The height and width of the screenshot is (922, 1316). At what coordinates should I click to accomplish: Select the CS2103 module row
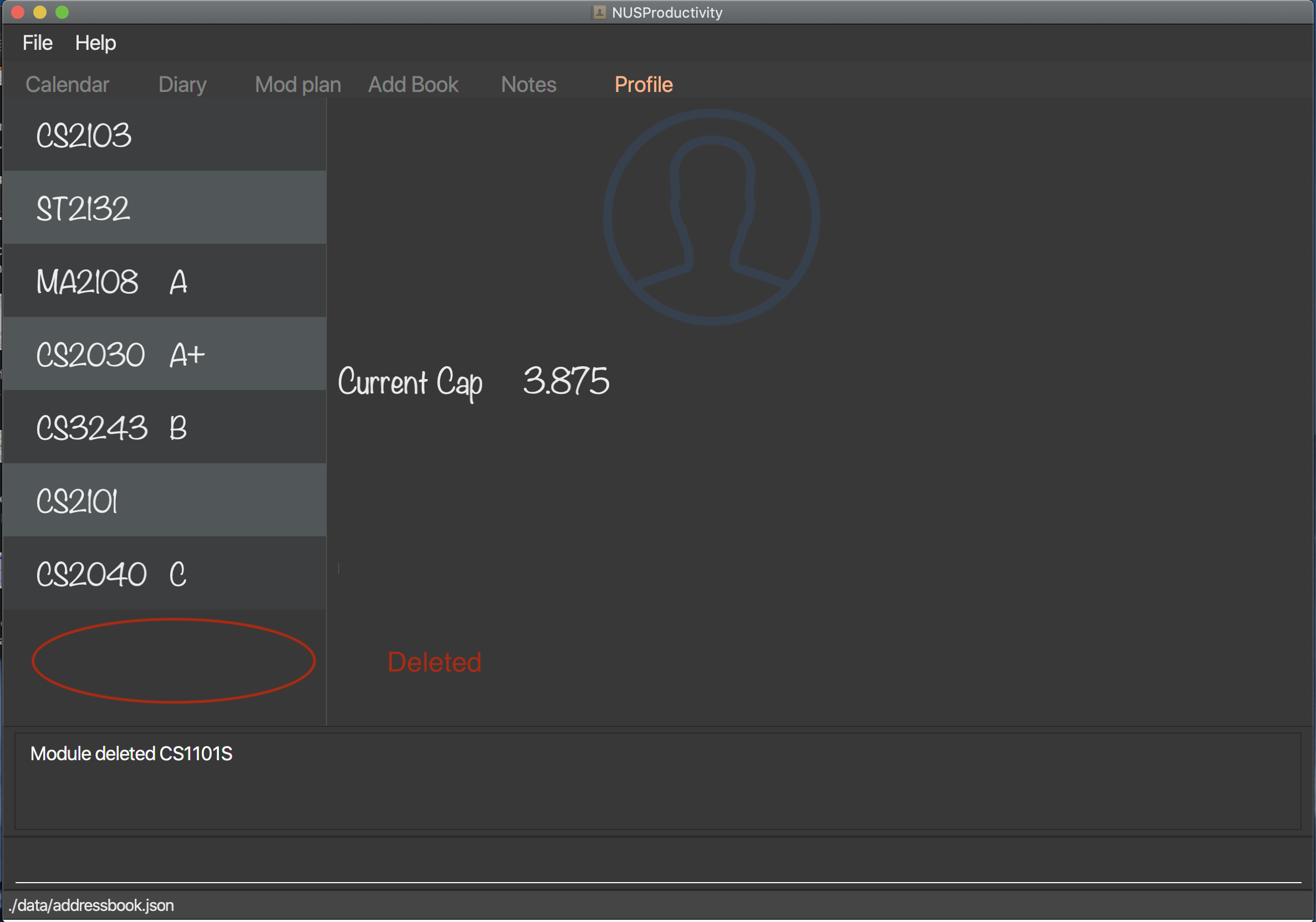tap(165, 135)
